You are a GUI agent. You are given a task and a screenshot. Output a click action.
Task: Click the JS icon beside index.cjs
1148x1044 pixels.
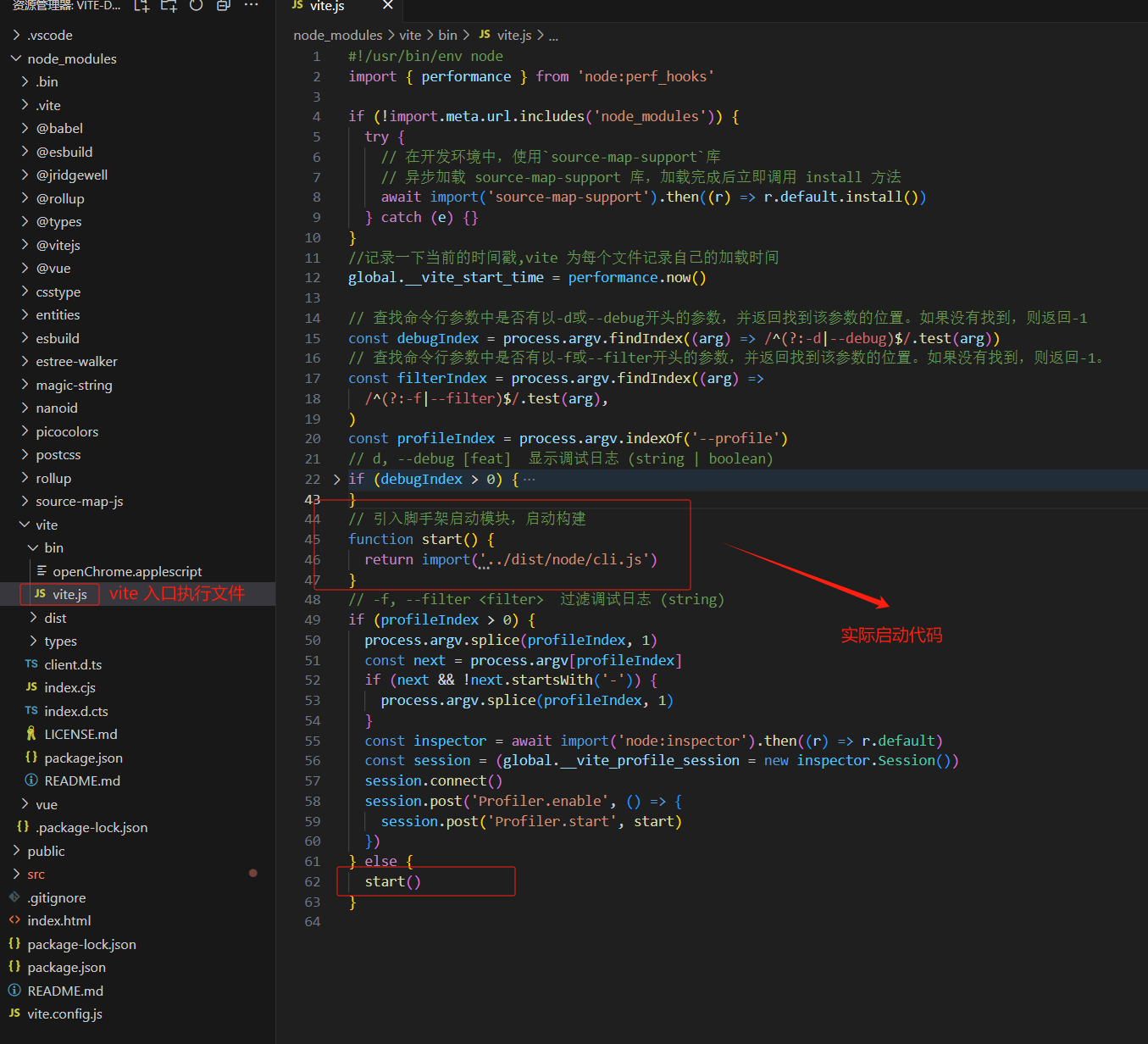point(31,687)
